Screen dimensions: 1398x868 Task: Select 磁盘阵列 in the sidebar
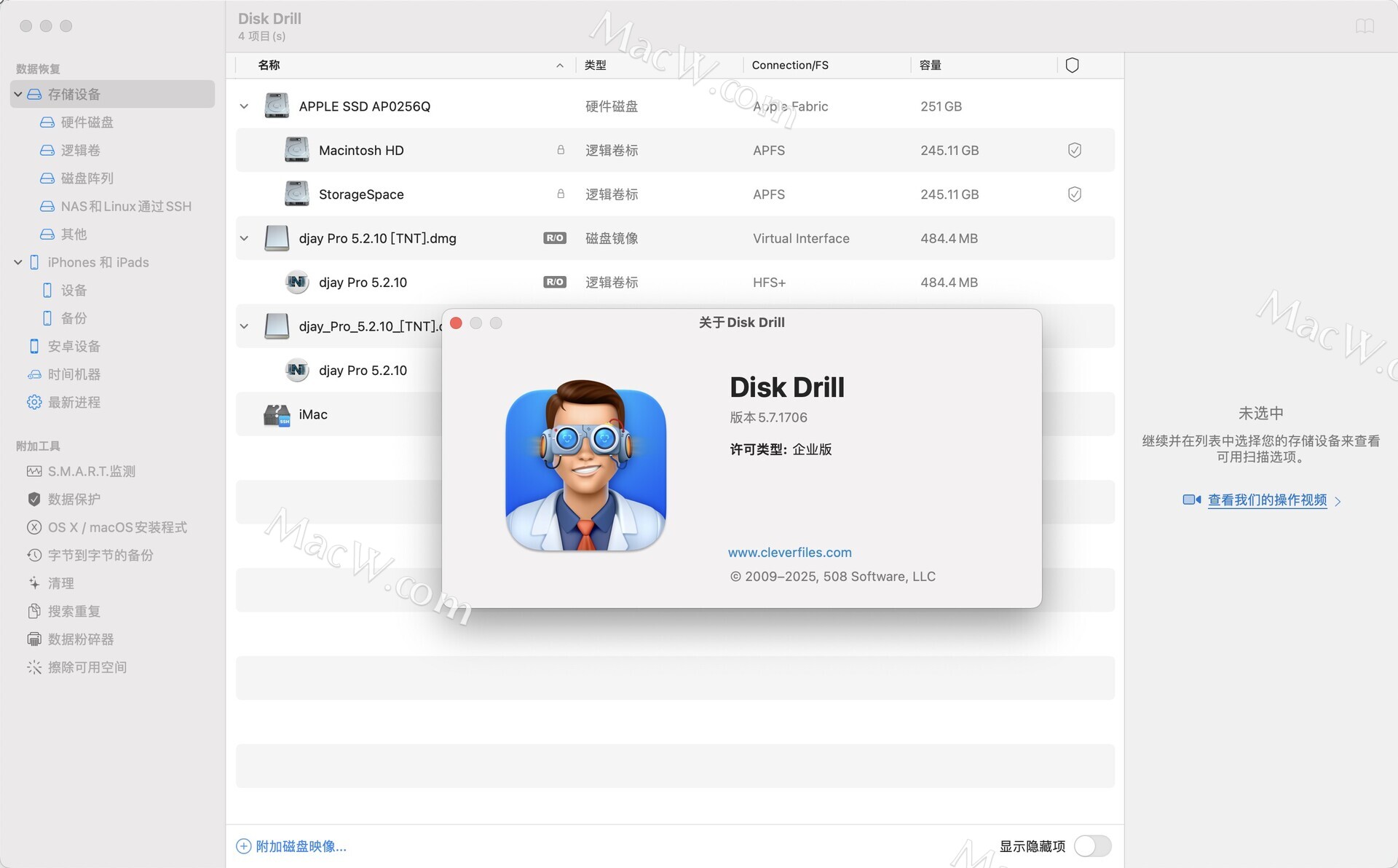tap(87, 178)
